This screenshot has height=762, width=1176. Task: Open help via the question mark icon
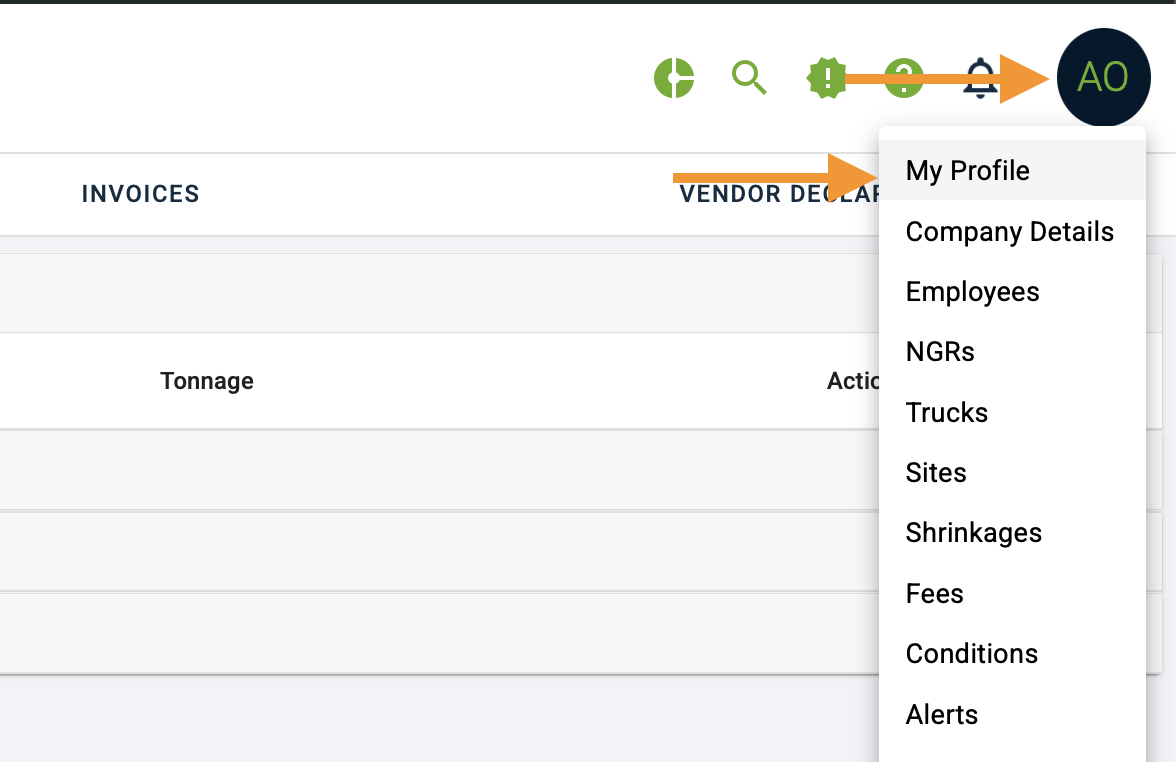click(904, 78)
